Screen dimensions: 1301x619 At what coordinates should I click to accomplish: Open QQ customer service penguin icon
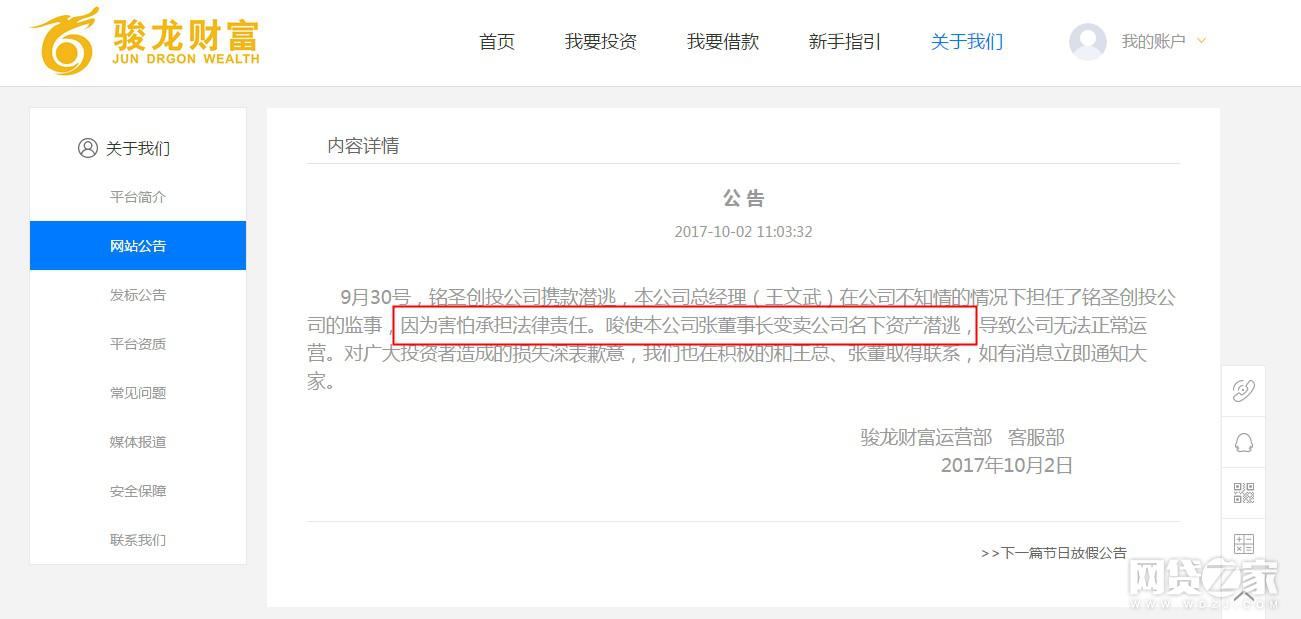pyautogui.click(x=1243, y=442)
